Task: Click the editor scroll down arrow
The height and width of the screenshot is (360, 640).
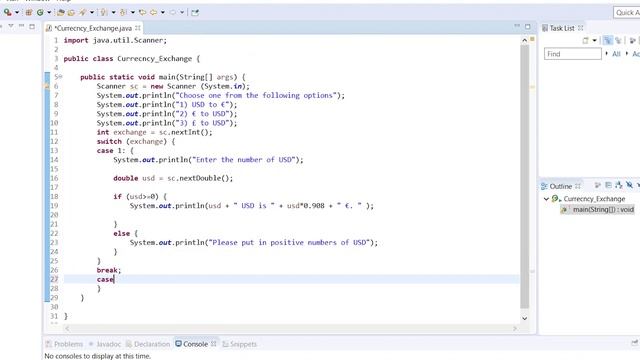Action: pos(524,318)
